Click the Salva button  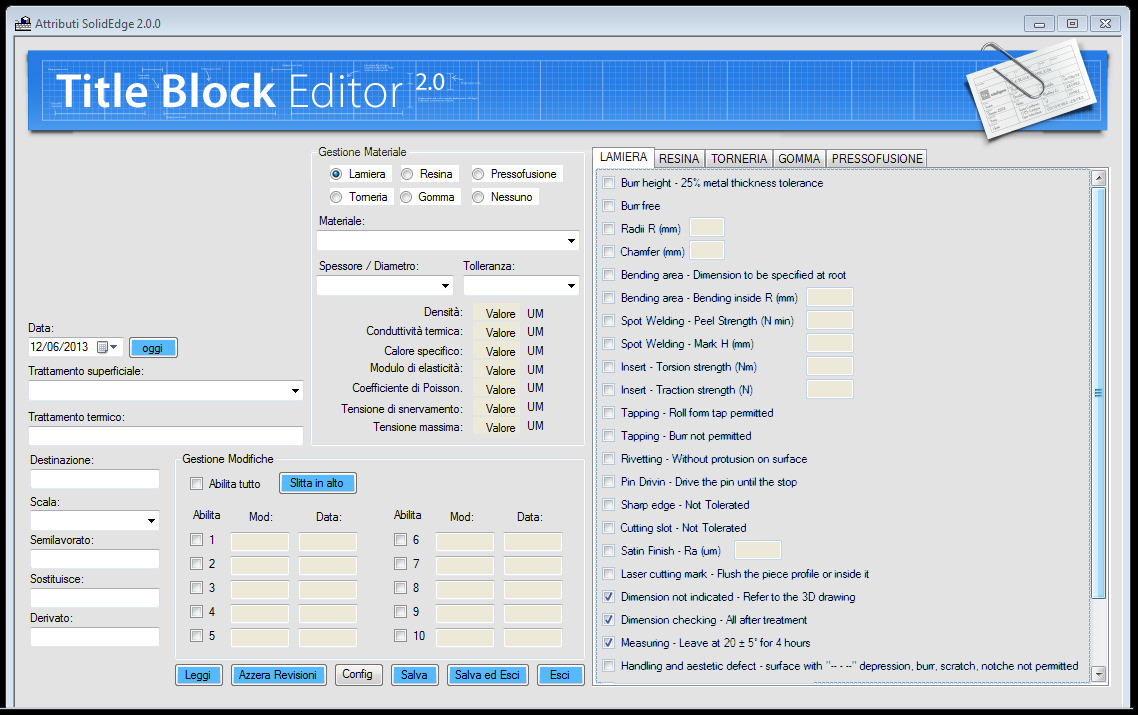tap(414, 675)
